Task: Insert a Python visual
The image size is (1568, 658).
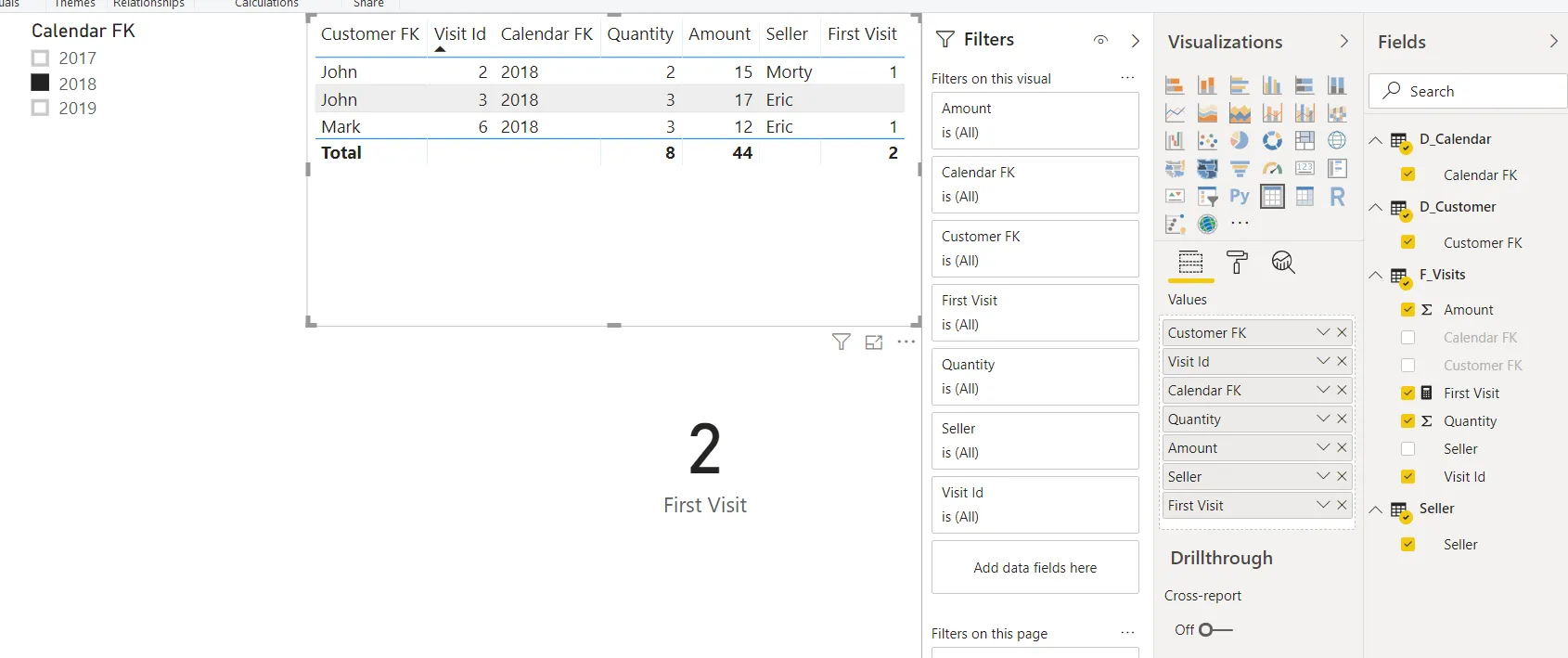Action: point(1240,196)
